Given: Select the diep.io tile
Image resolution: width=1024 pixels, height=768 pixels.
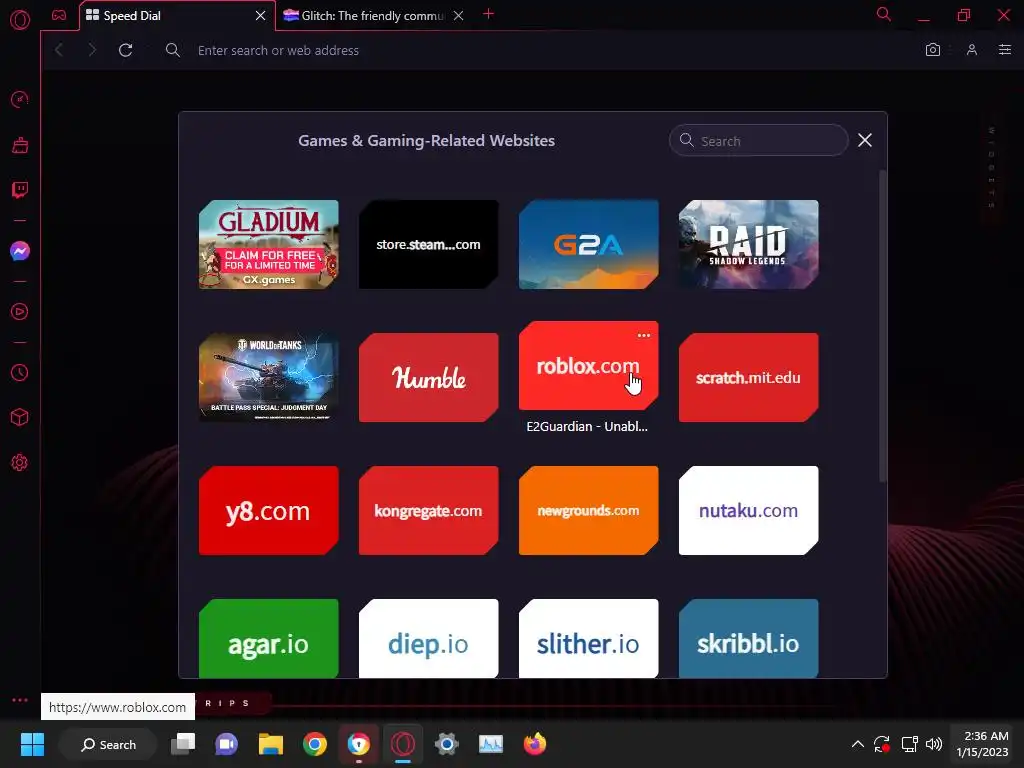Looking at the screenshot, I should [428, 639].
